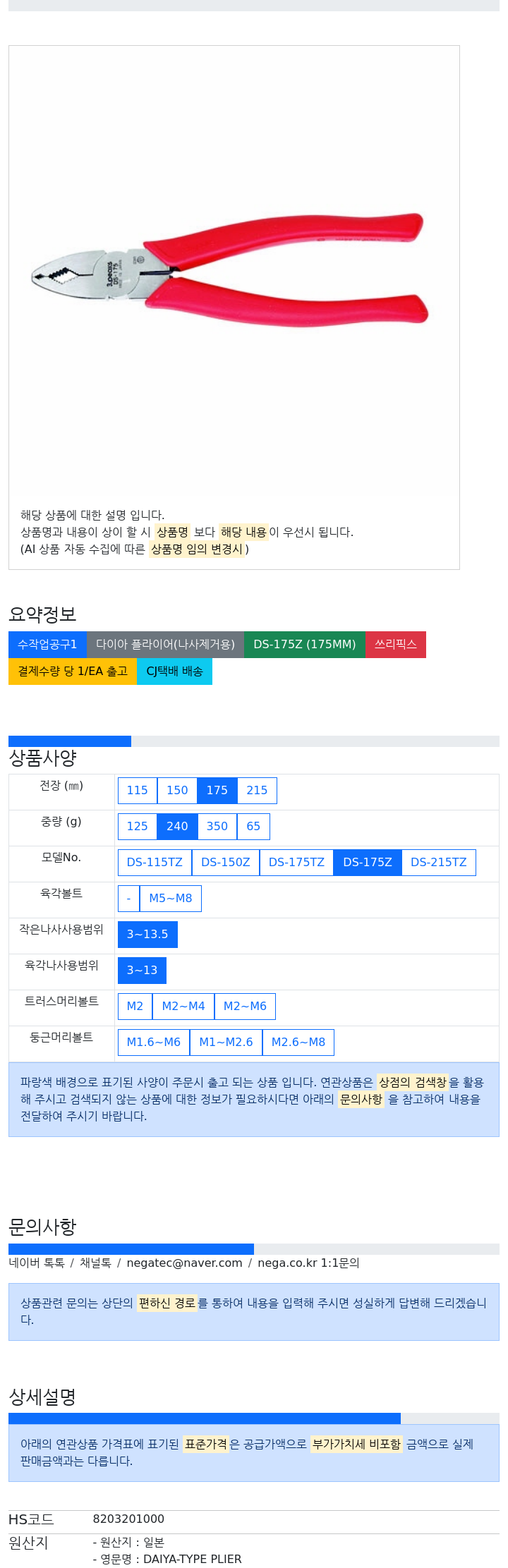The image size is (508, 1568).
Task: Select the M1.6~M6 round head bolt
Action: click(x=154, y=1043)
